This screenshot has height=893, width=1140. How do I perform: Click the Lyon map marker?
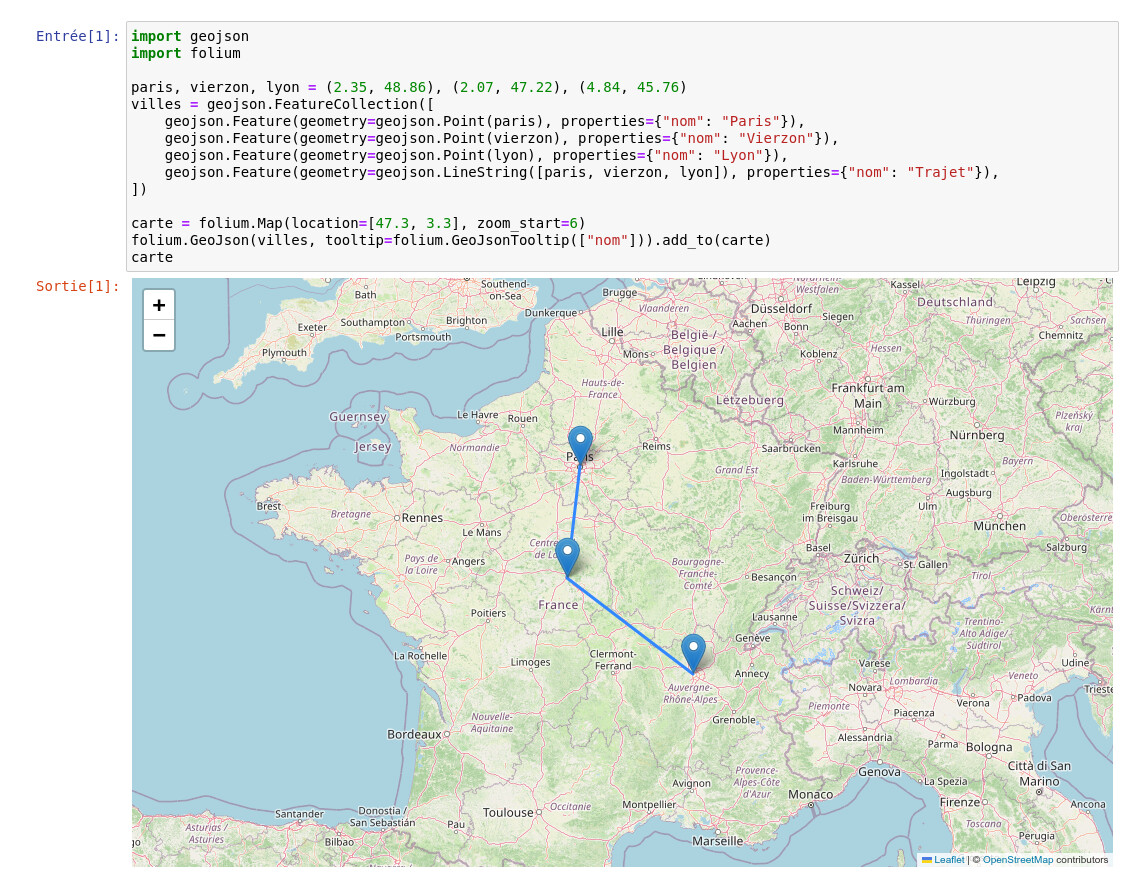[x=693, y=653]
